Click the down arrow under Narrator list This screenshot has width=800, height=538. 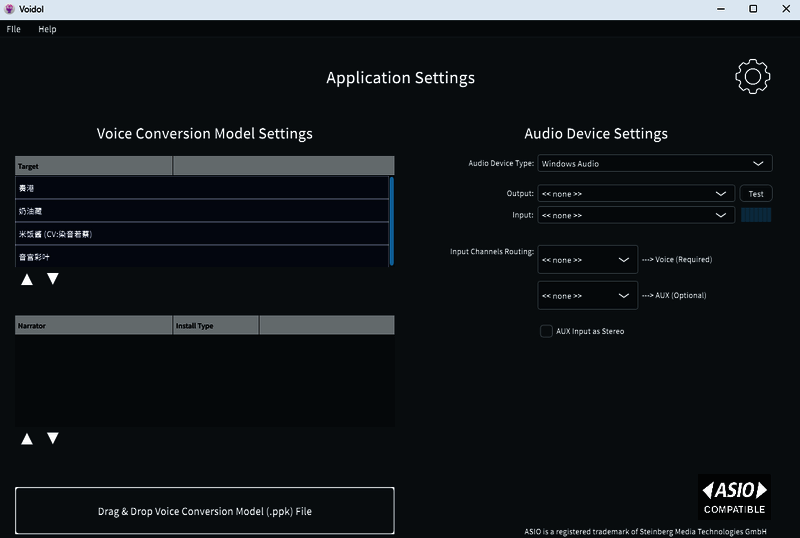(53, 439)
